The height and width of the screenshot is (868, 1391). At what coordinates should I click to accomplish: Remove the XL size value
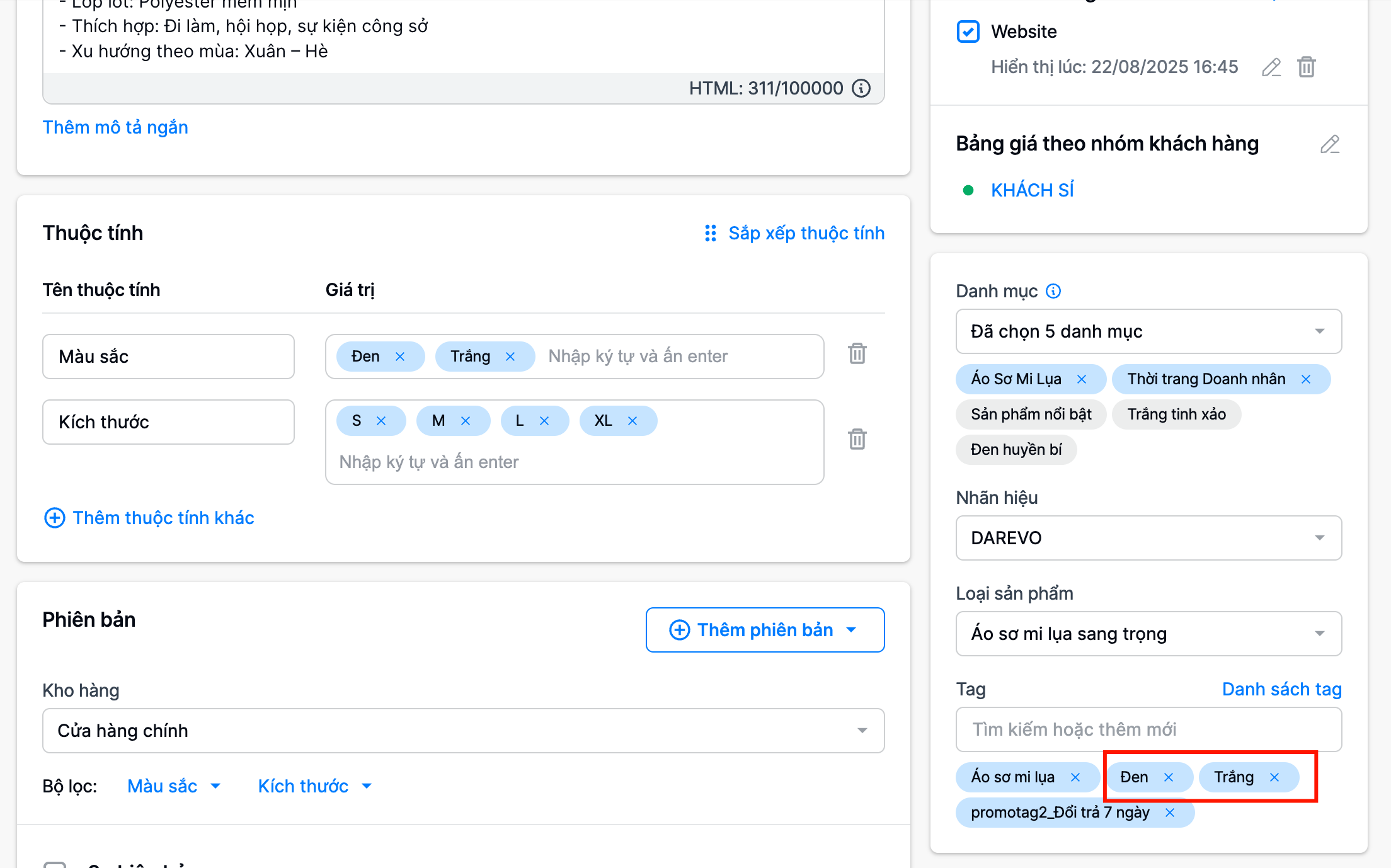633,421
